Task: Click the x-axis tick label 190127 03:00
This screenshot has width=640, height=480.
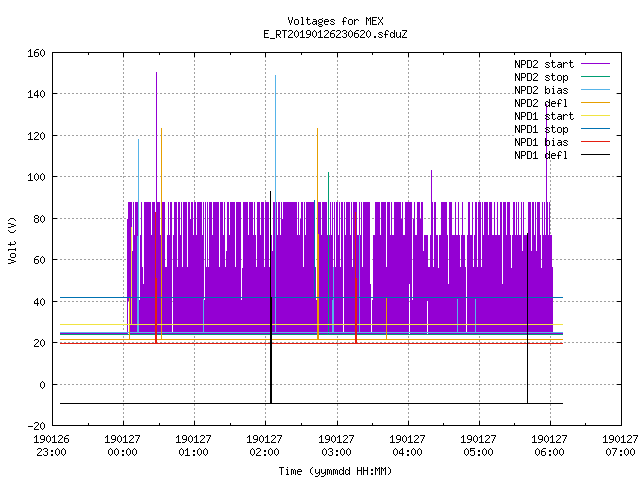Action: pos(336,446)
